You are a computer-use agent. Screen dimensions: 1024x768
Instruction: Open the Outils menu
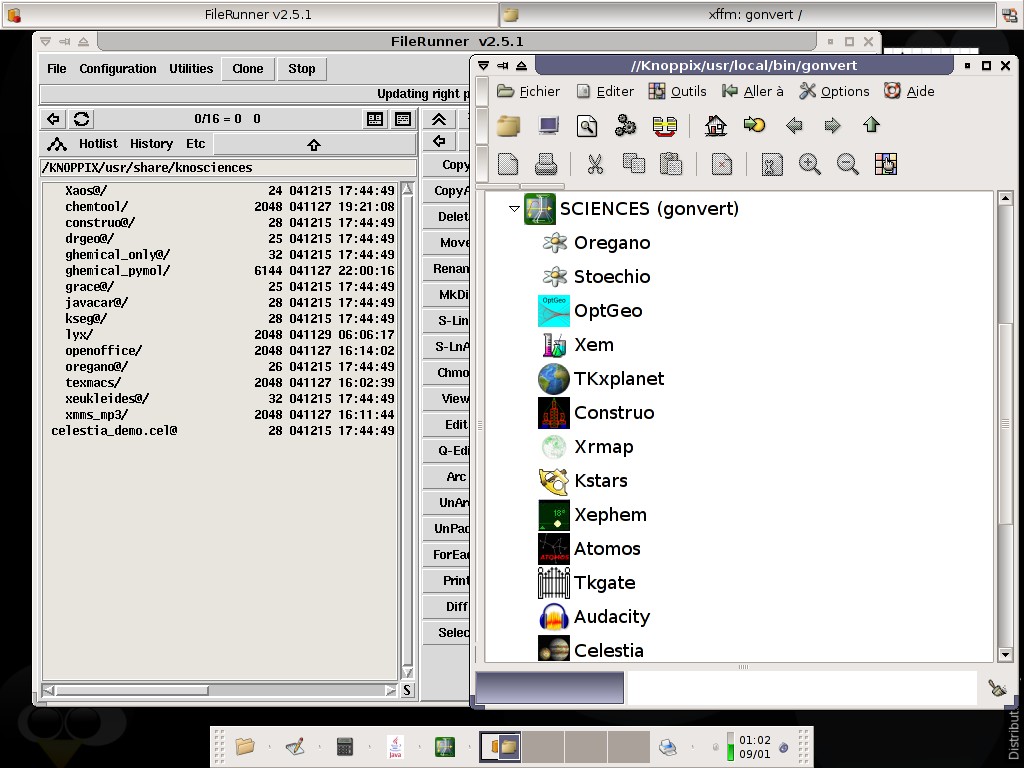coord(678,91)
